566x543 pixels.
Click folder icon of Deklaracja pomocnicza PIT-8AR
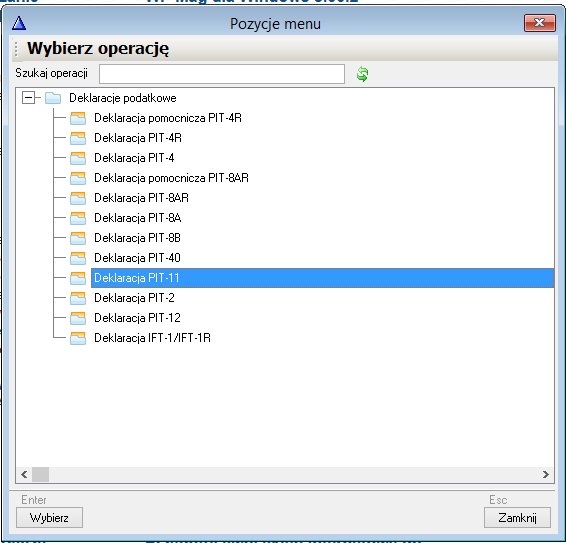(x=78, y=178)
